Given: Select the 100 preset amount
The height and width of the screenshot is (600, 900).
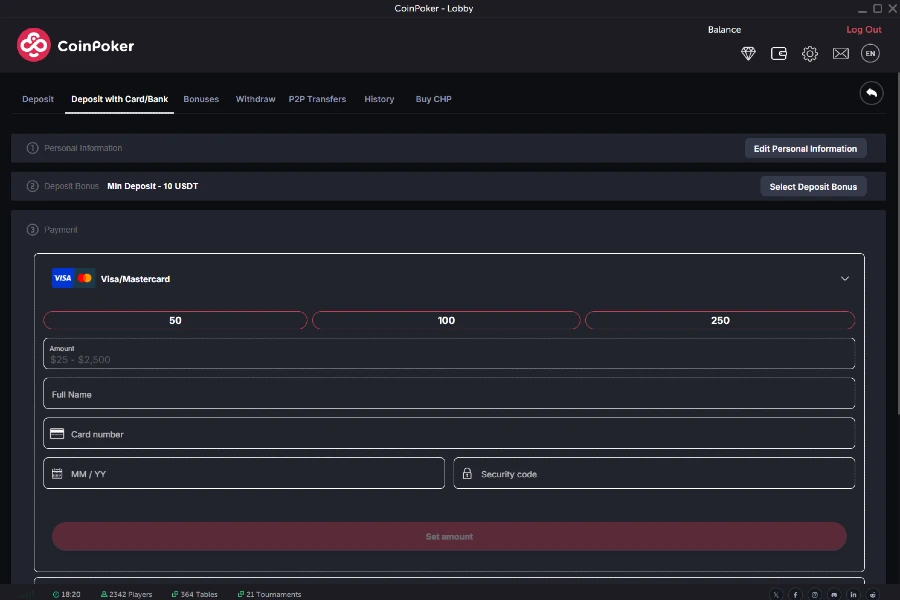Looking at the screenshot, I should [x=446, y=321].
